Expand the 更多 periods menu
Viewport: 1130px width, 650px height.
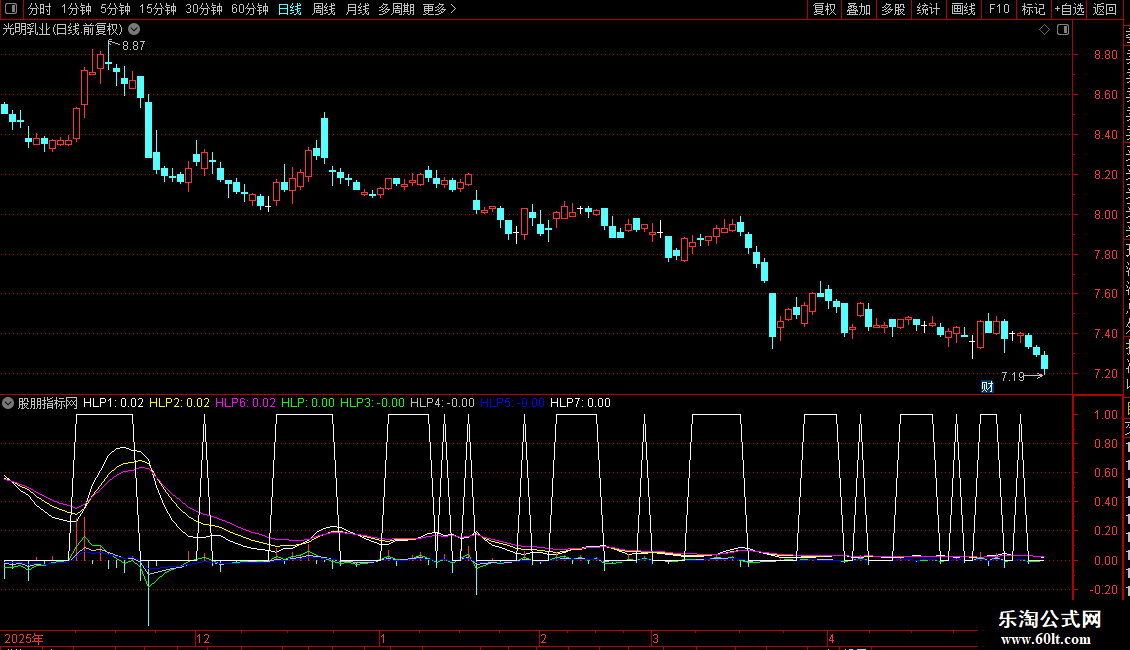(x=439, y=9)
